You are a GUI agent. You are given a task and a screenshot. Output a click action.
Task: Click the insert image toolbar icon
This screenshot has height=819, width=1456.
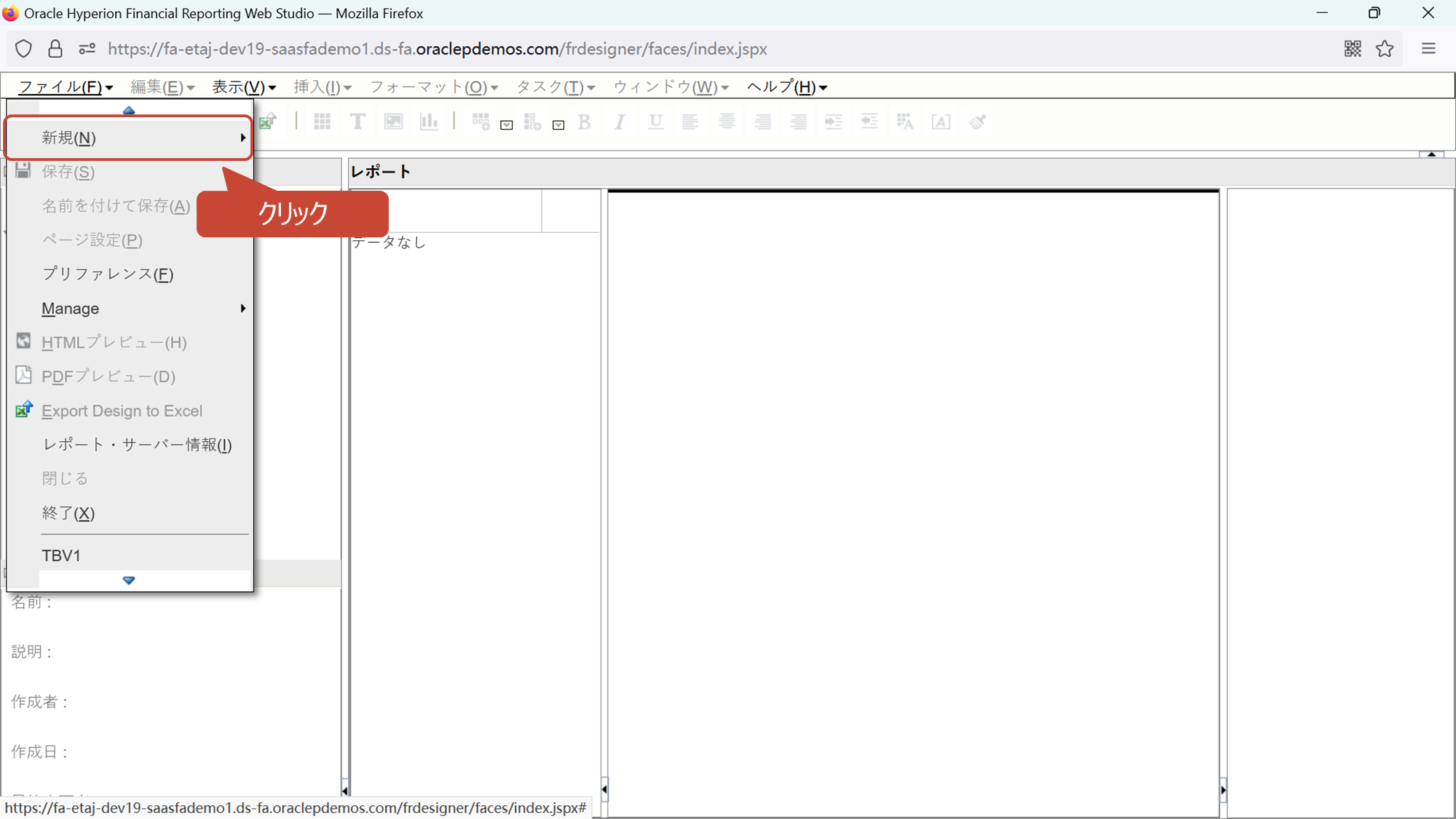pyautogui.click(x=393, y=122)
